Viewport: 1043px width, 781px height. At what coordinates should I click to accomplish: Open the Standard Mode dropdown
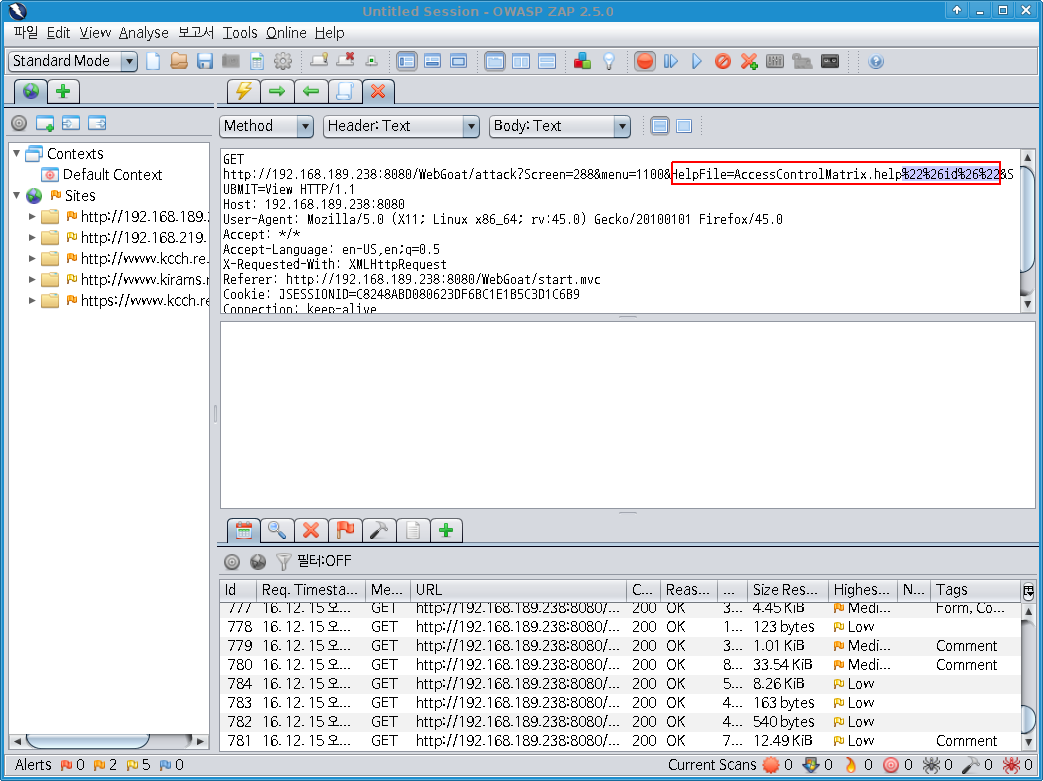(x=73, y=61)
